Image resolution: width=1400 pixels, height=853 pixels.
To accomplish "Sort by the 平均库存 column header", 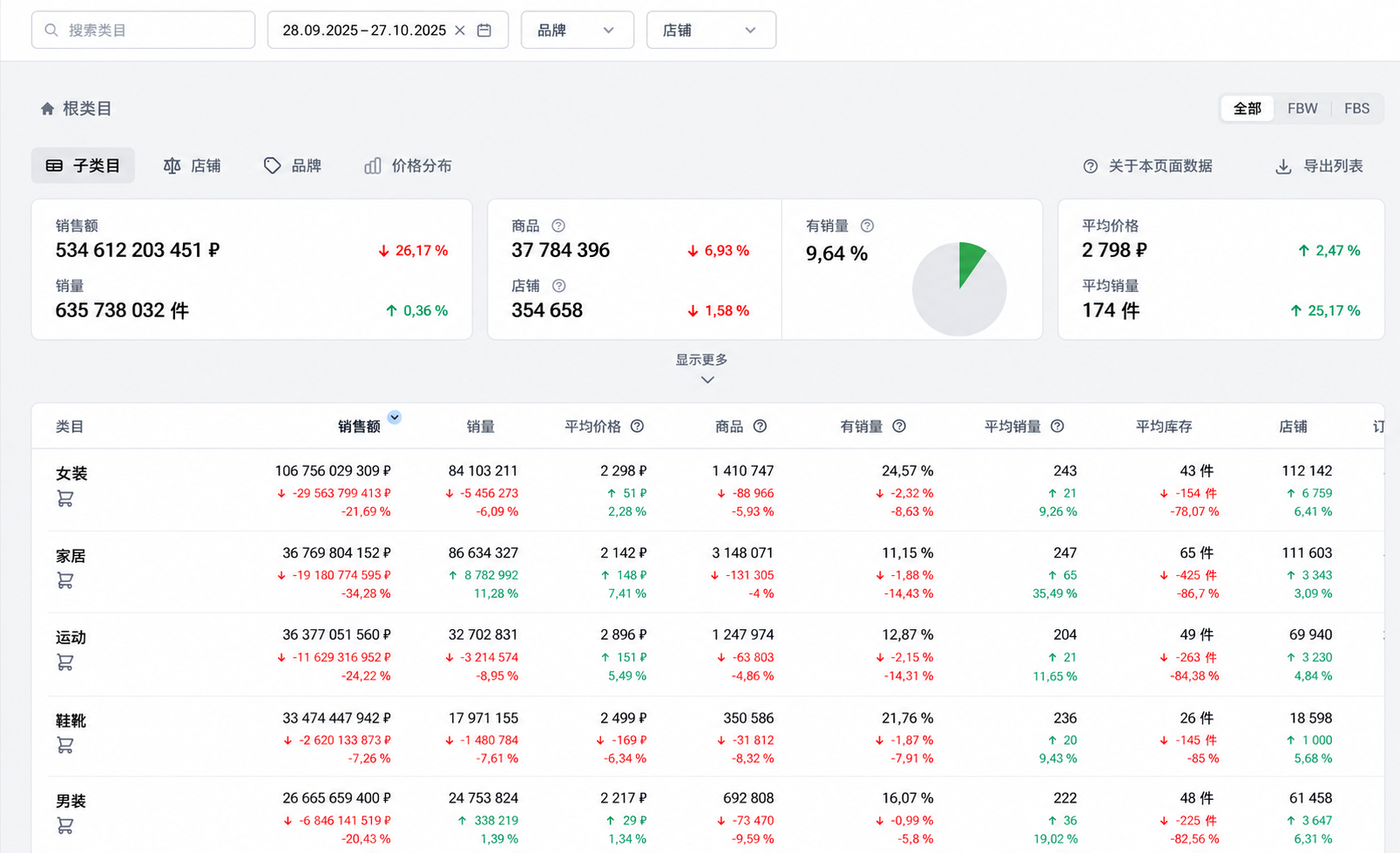I will (1164, 426).
